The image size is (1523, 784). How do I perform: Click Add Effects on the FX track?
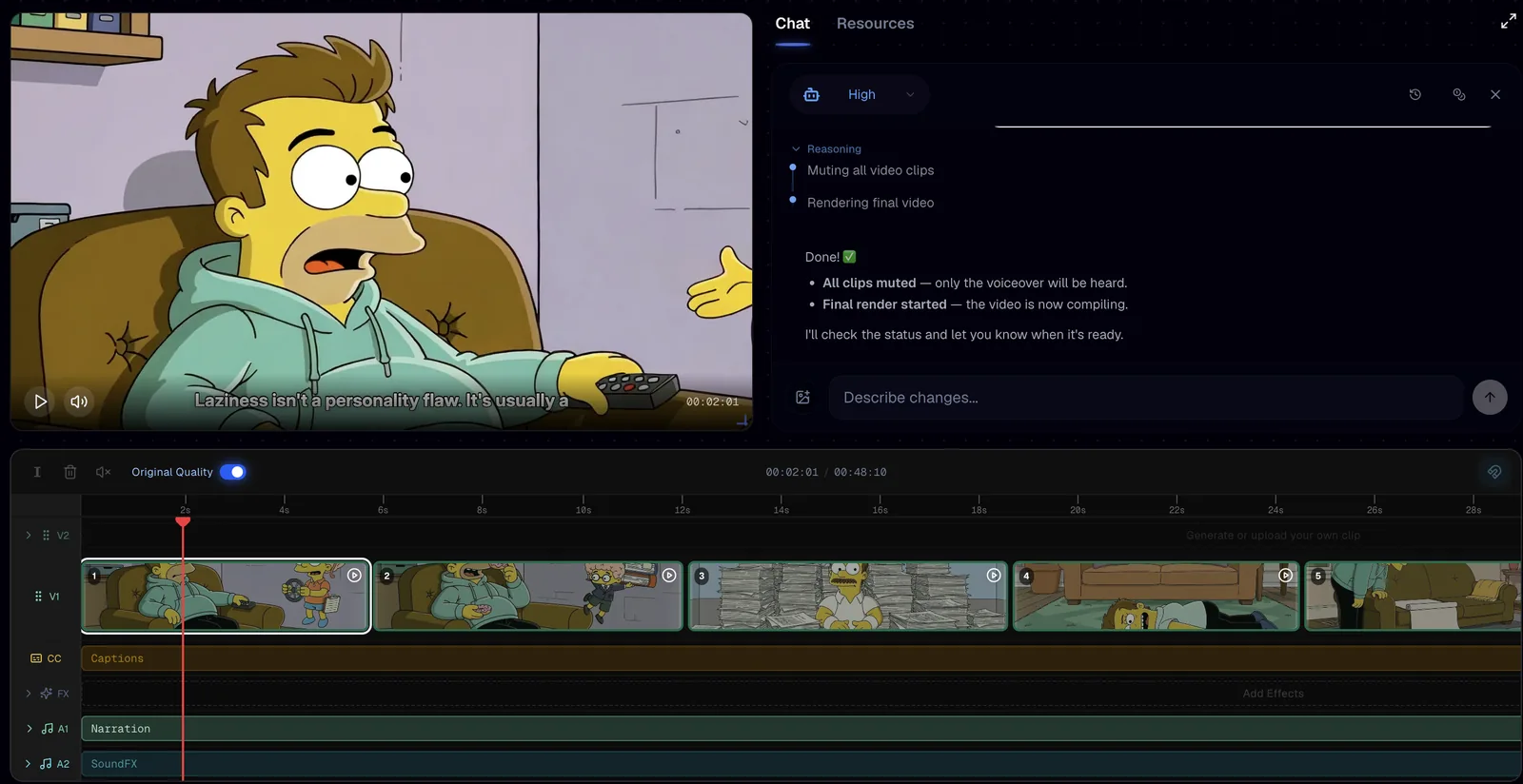1273,694
